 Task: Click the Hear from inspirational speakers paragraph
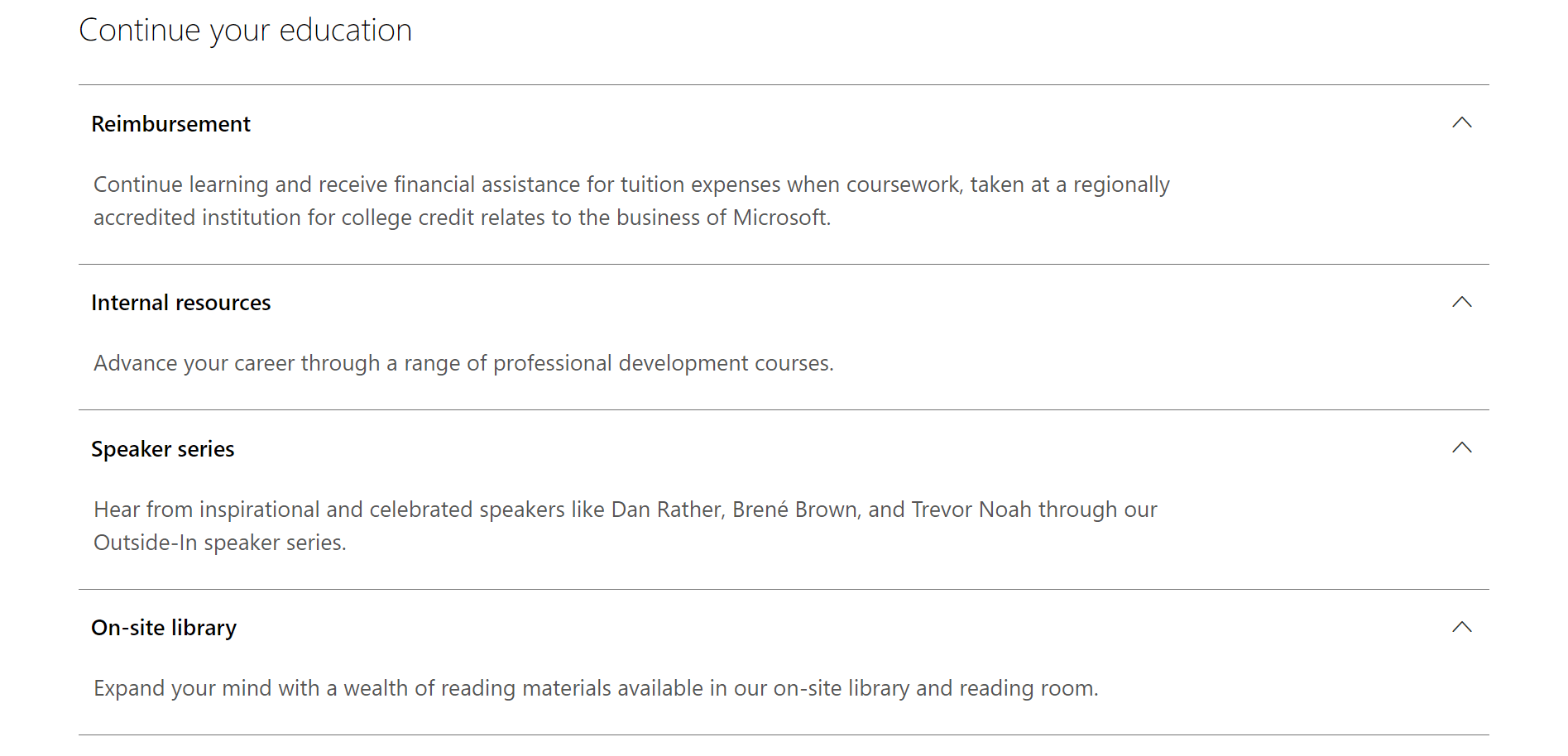tap(625, 526)
